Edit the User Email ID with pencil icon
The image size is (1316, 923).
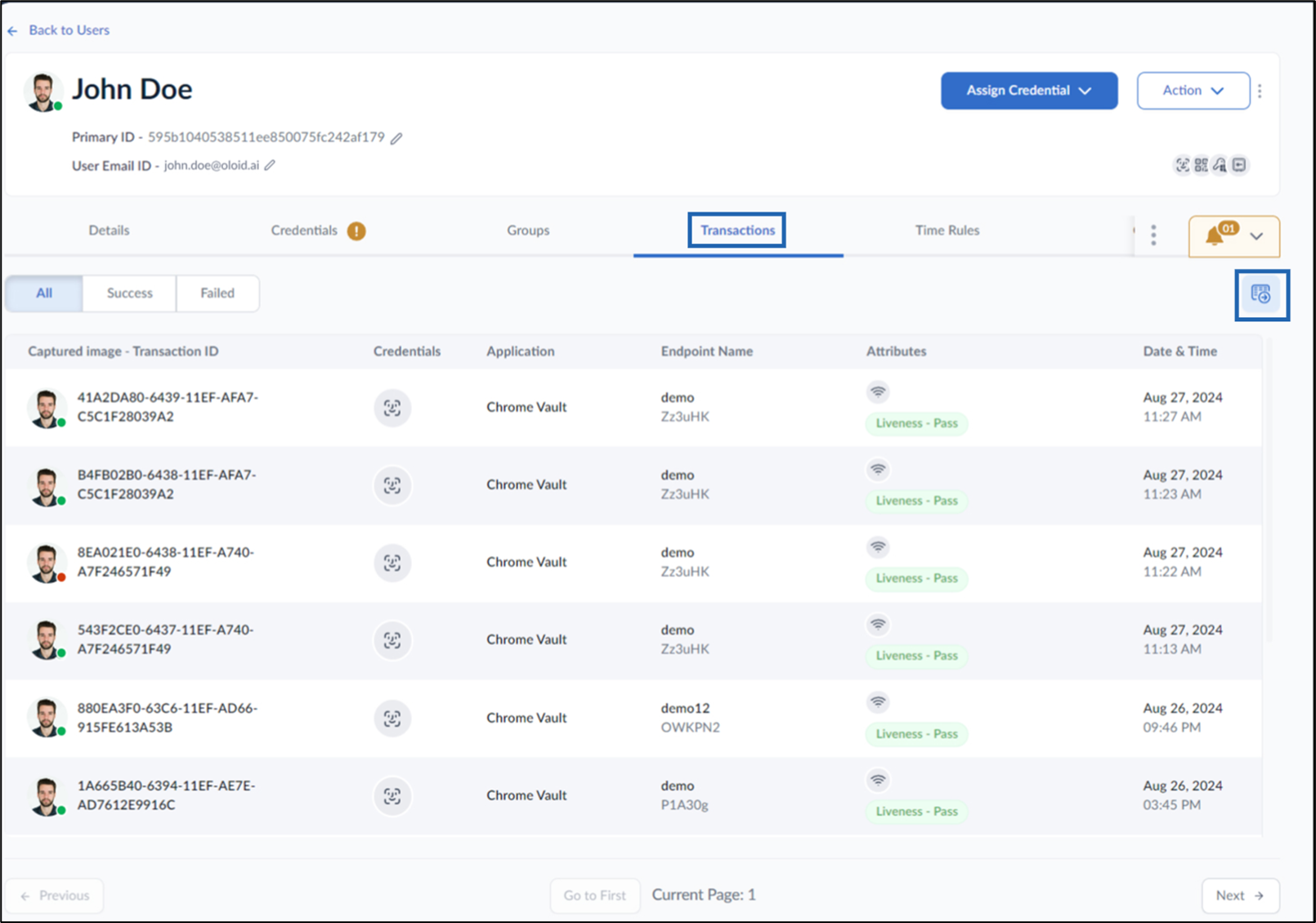270,165
